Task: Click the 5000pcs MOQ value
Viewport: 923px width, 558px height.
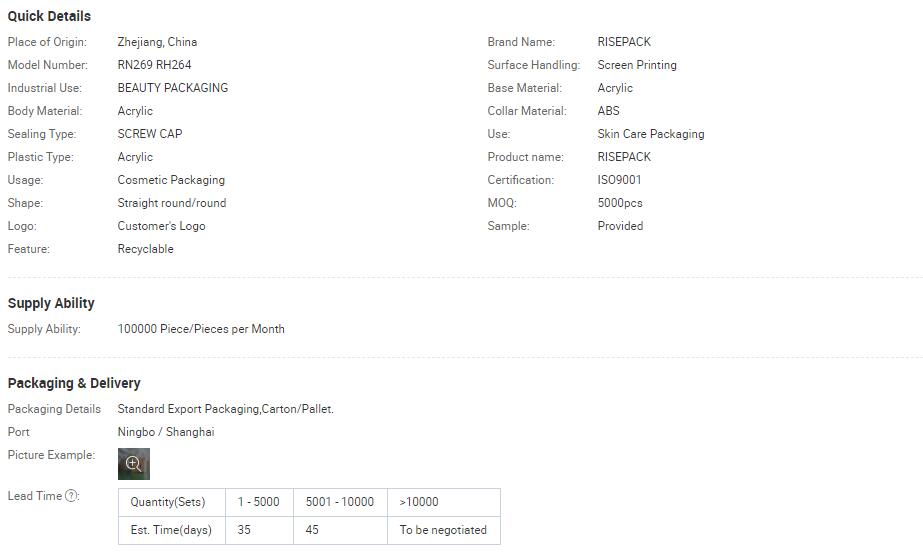Action: pyautogui.click(x=620, y=202)
